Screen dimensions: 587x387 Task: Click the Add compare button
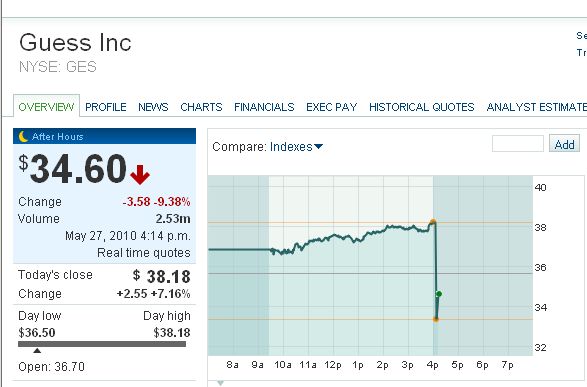tap(565, 144)
